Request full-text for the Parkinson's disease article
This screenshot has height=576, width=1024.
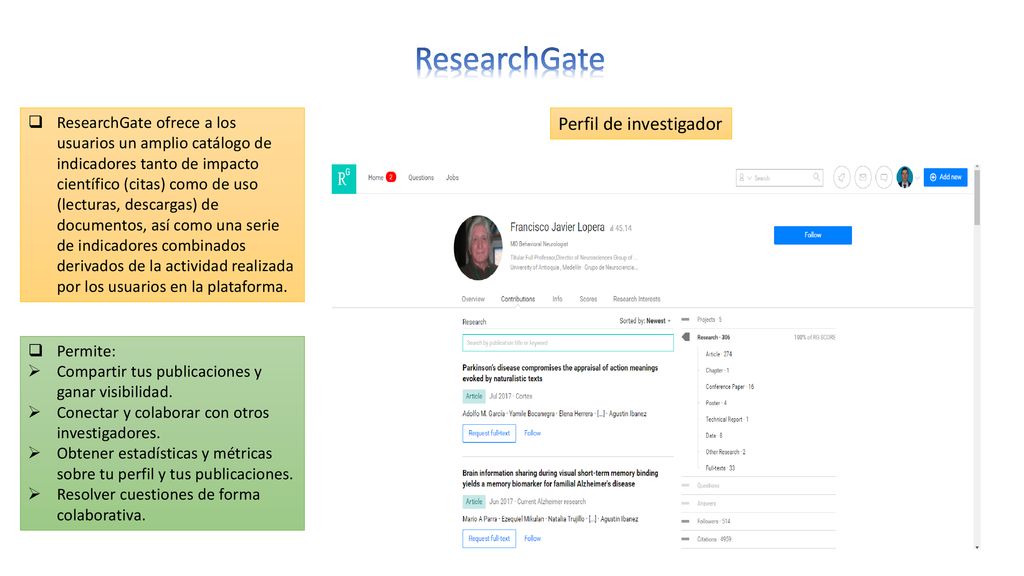point(489,433)
